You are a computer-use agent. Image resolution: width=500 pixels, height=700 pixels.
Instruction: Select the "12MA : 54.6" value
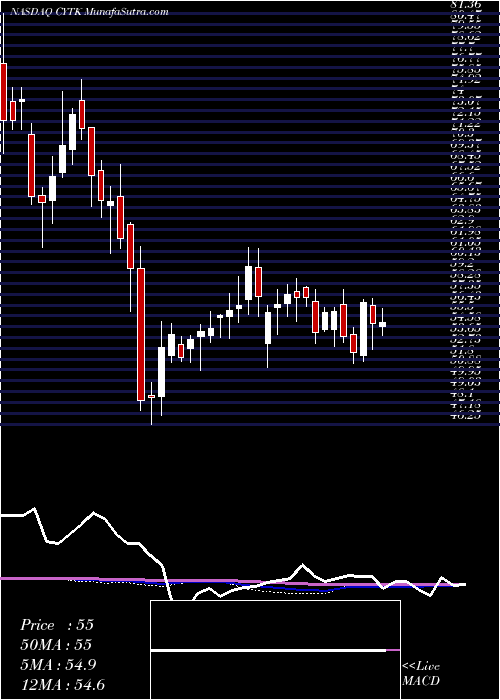(62, 685)
